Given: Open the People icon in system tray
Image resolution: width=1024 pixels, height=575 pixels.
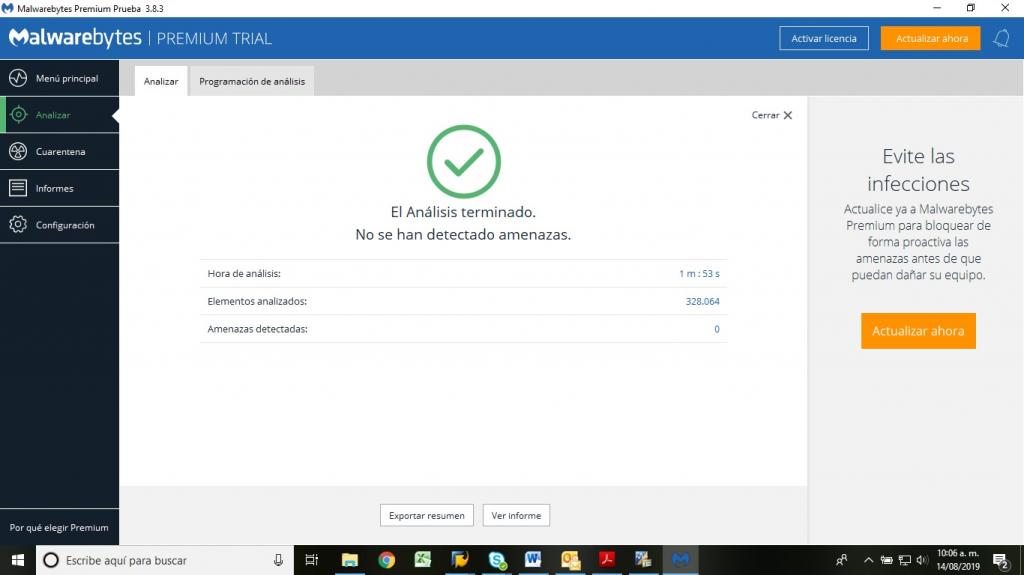Looking at the screenshot, I should tap(842, 560).
